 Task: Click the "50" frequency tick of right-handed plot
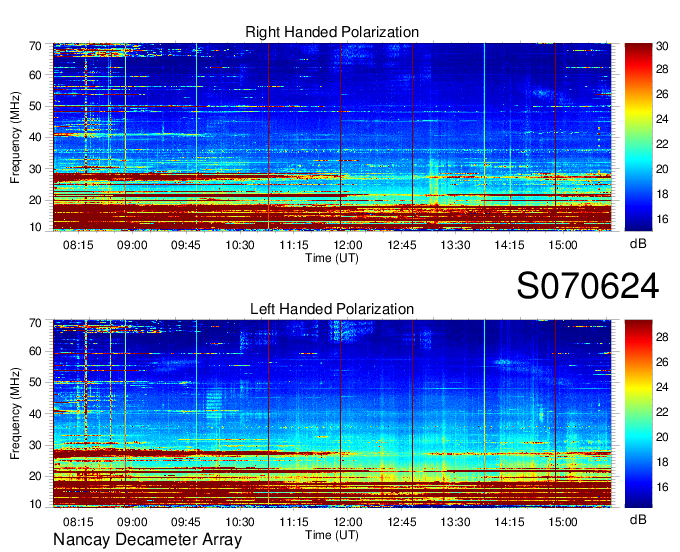pos(35,106)
